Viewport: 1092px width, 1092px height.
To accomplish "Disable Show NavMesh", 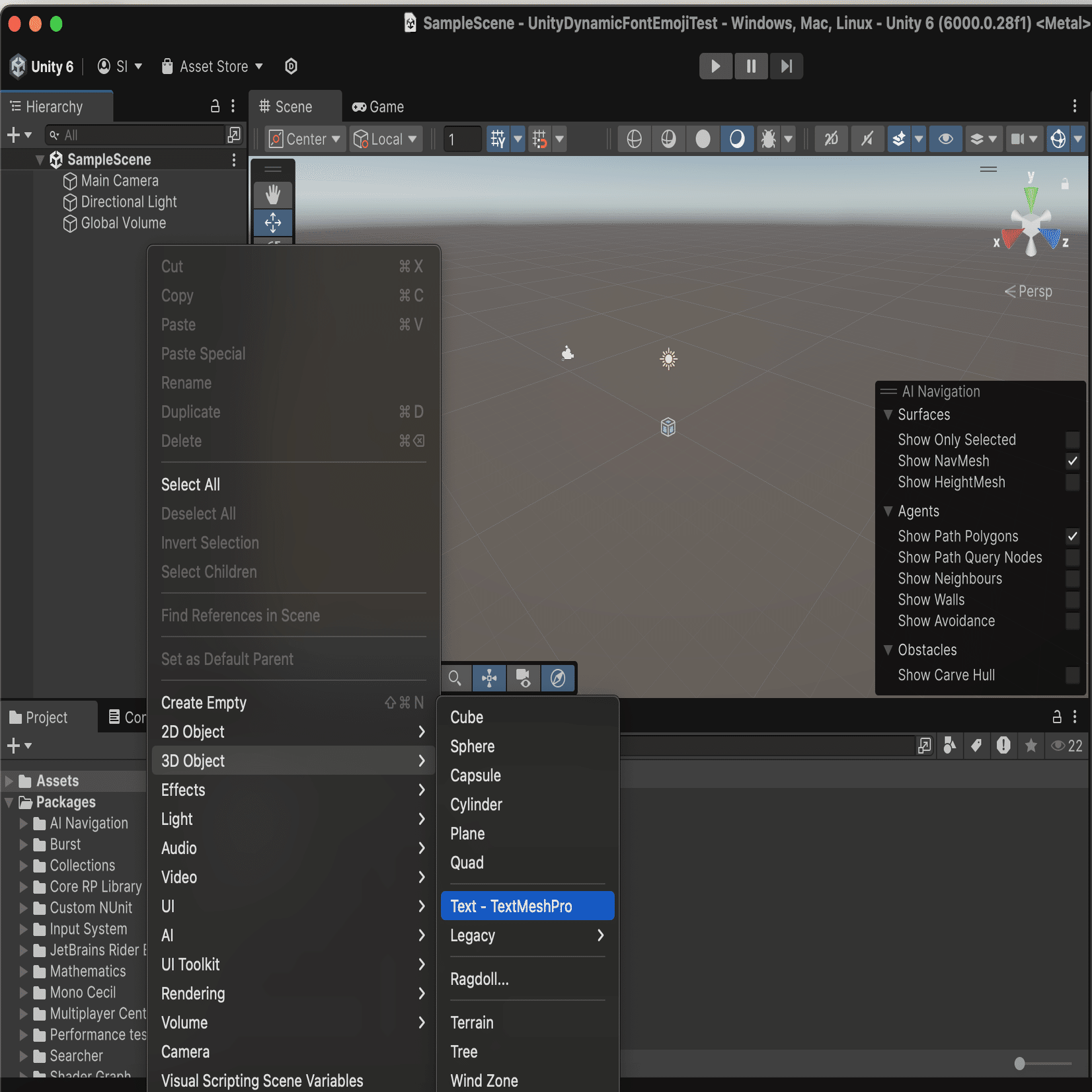I will click(1072, 461).
